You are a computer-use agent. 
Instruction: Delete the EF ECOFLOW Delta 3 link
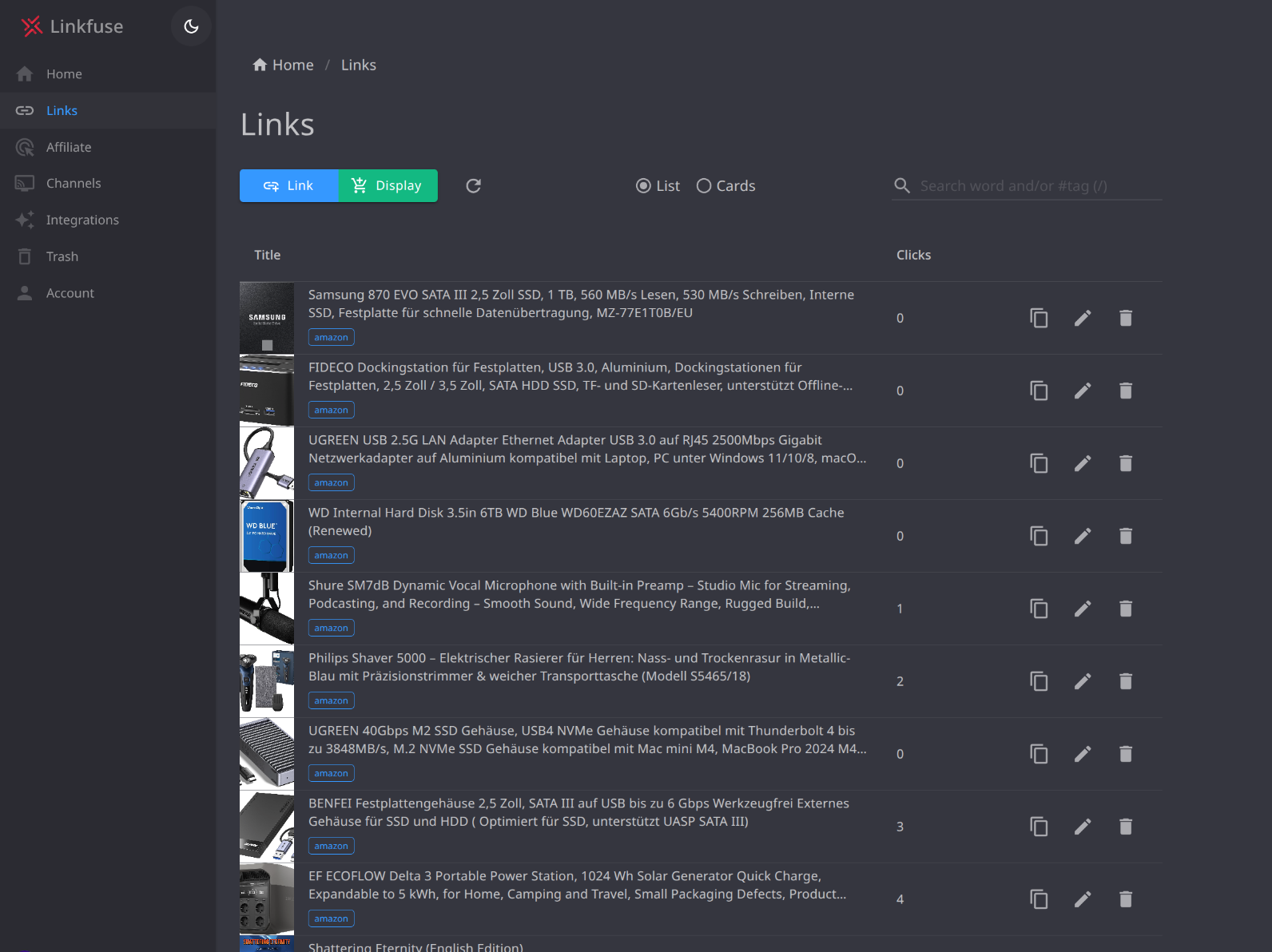coord(1126,899)
